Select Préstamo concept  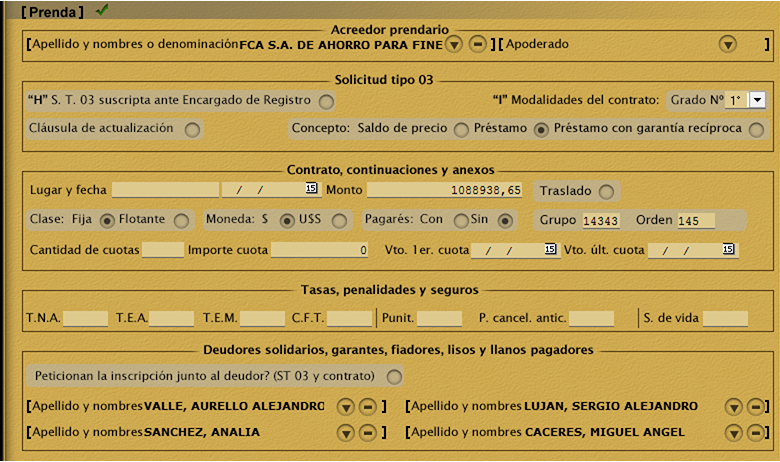541,130
